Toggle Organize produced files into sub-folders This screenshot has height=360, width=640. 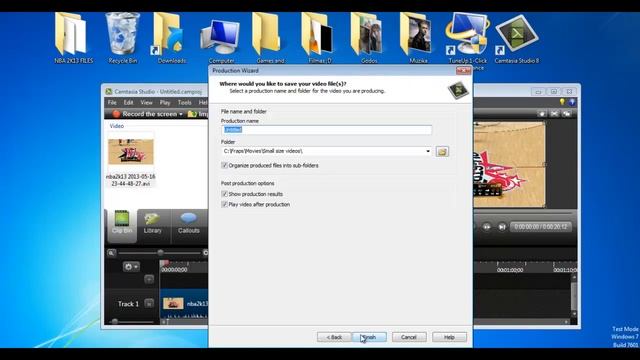coord(224,165)
